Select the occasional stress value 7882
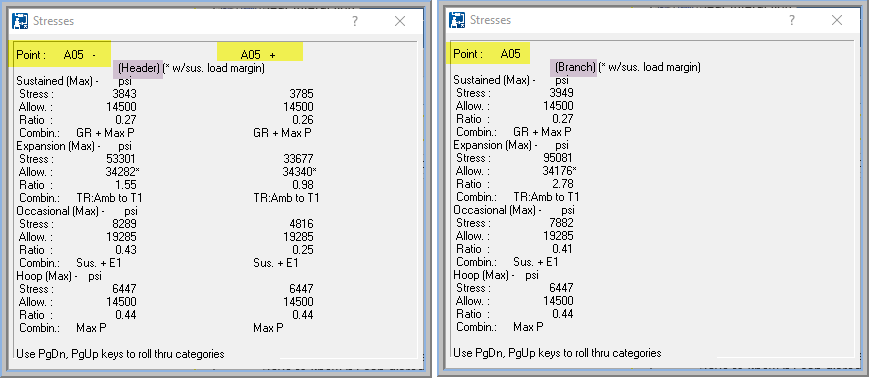 [x=561, y=223]
